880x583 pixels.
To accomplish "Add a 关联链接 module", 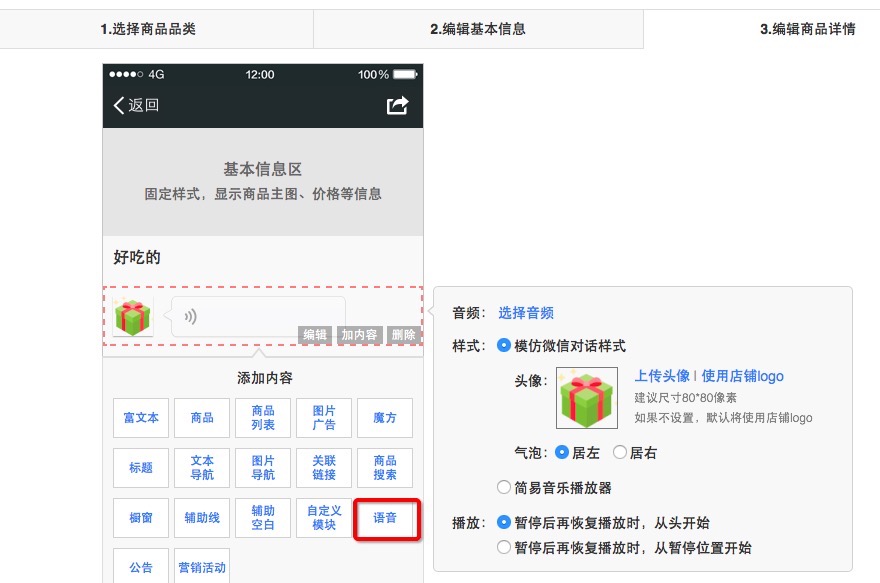I will point(324,468).
